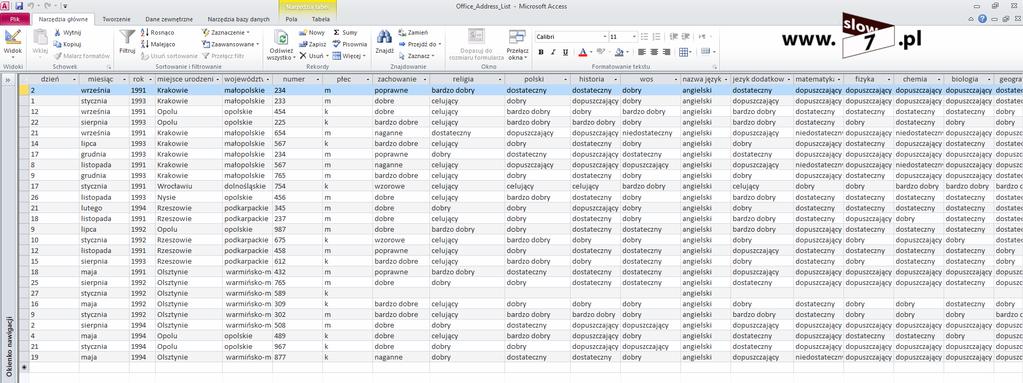This screenshot has height=383, width=1023.
Task: Click the Access application icon in title bar
Action: click(x=5, y=6)
